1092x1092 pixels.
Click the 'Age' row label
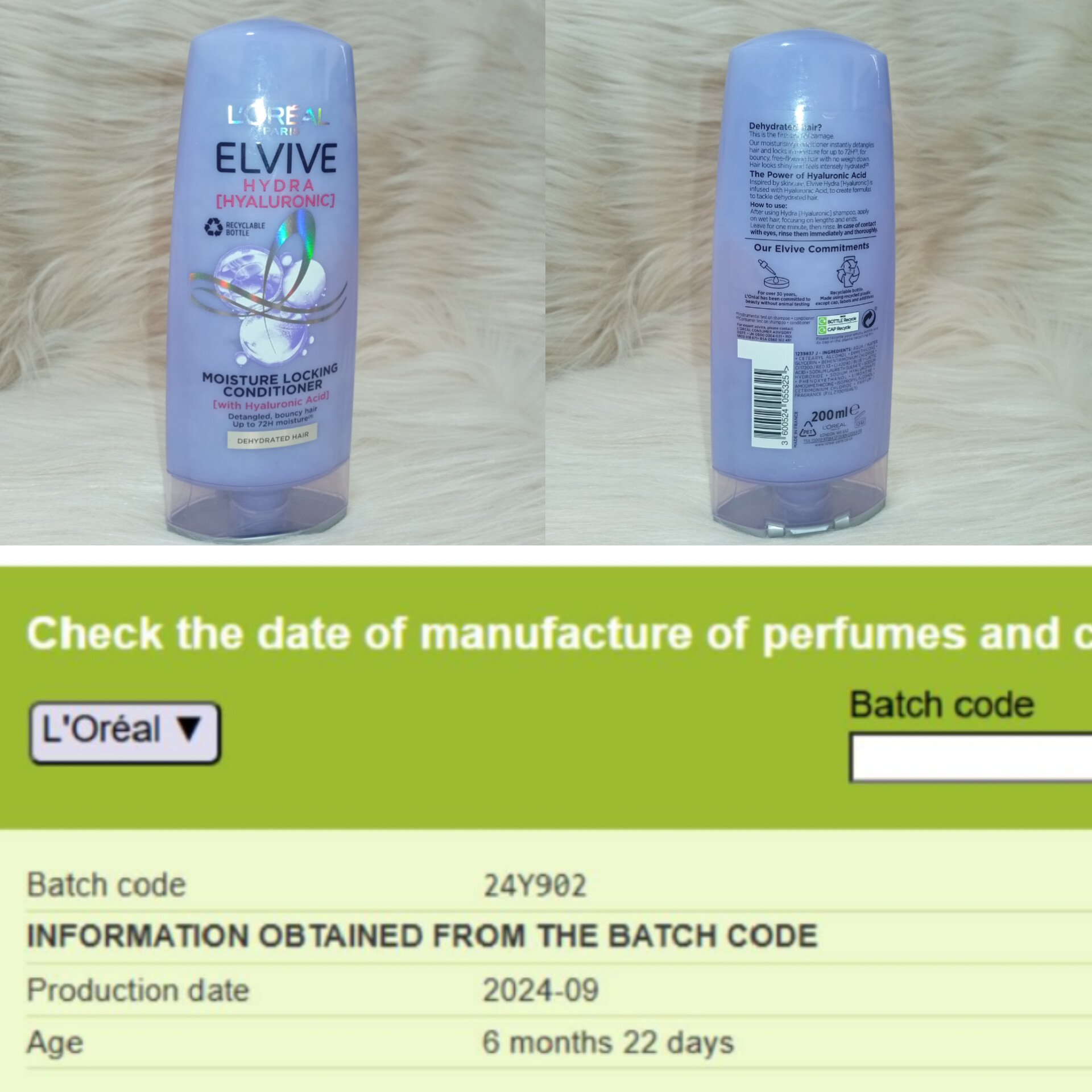click(55, 1044)
